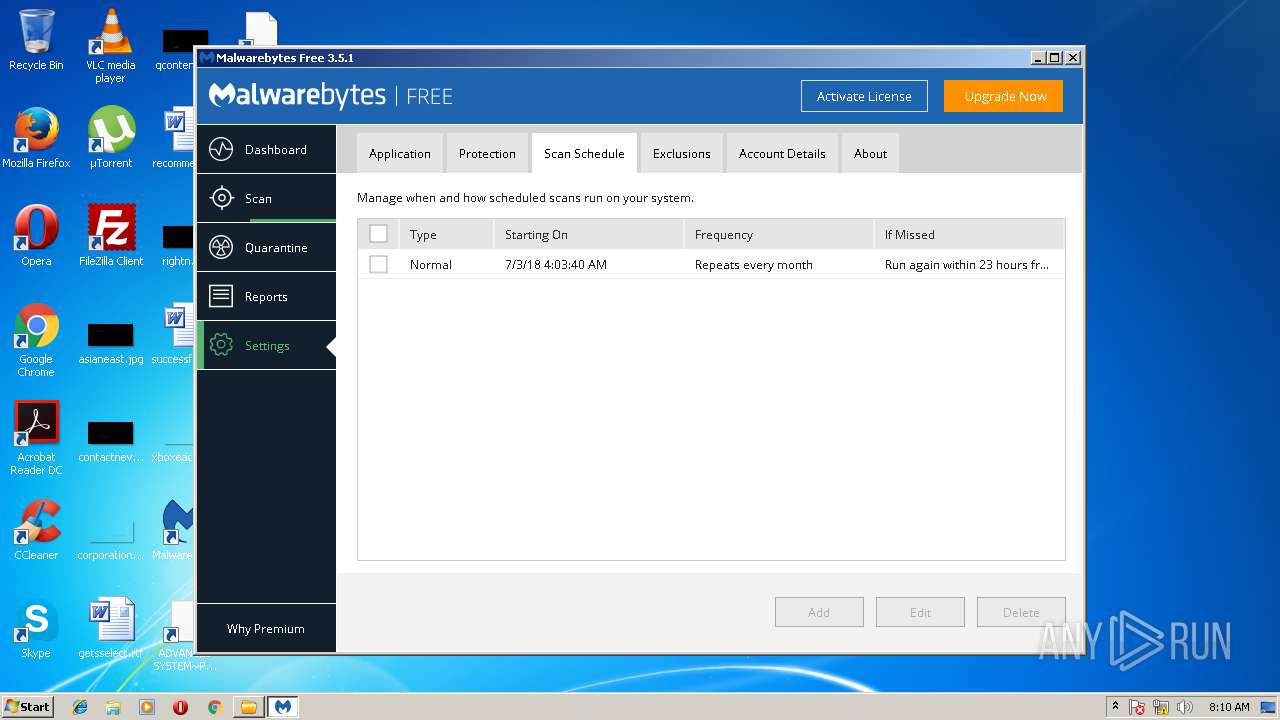Open the Quarantine sidebar section

[266, 248]
